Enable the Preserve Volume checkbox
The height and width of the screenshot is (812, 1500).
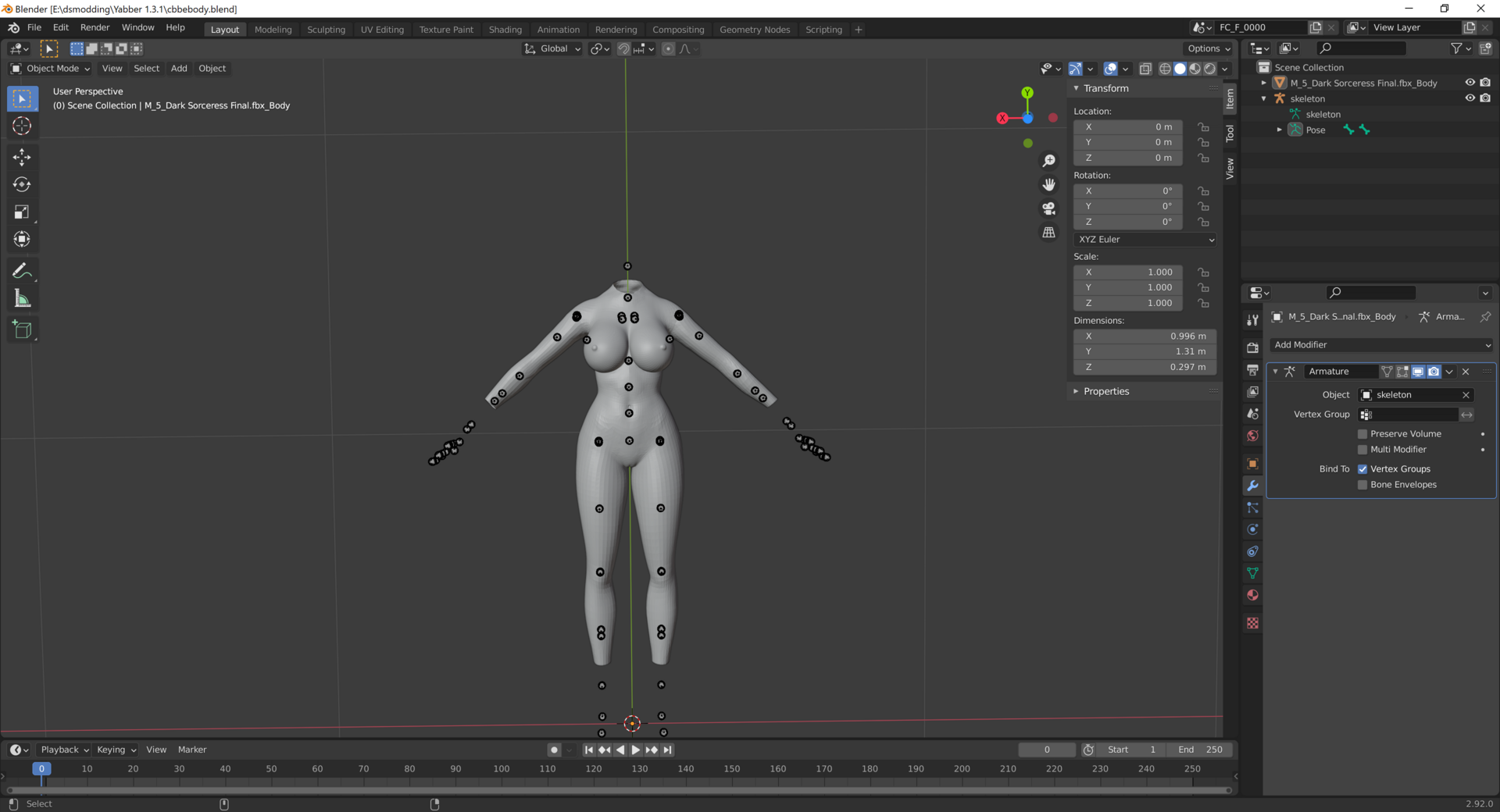click(1362, 434)
